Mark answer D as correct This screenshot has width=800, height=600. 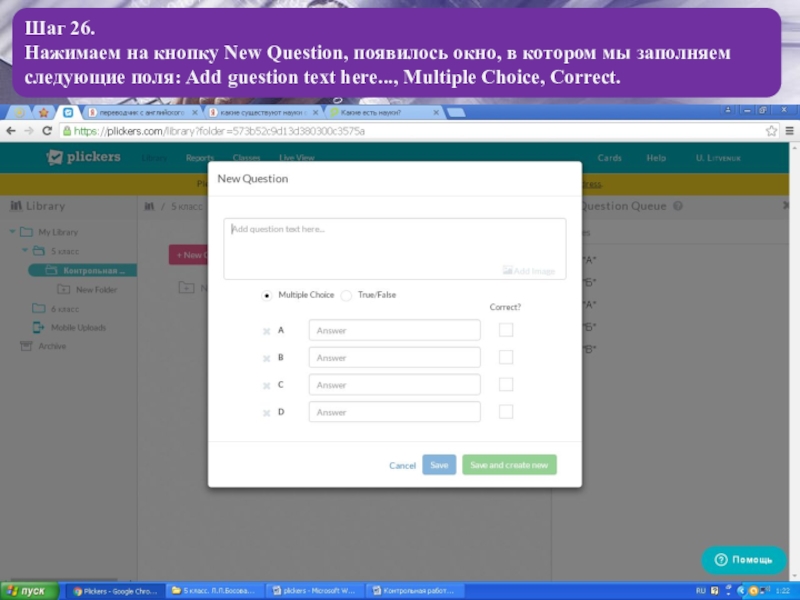(506, 412)
